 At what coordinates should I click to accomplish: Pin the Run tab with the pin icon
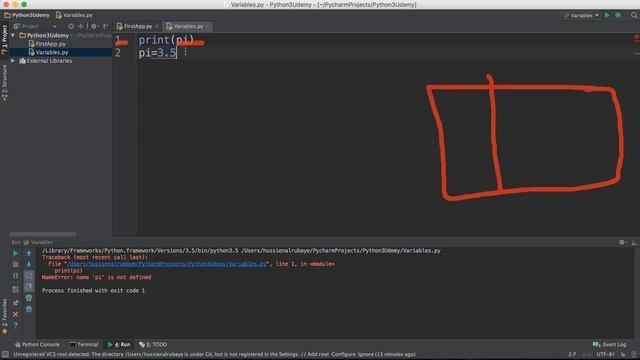coord(16,303)
